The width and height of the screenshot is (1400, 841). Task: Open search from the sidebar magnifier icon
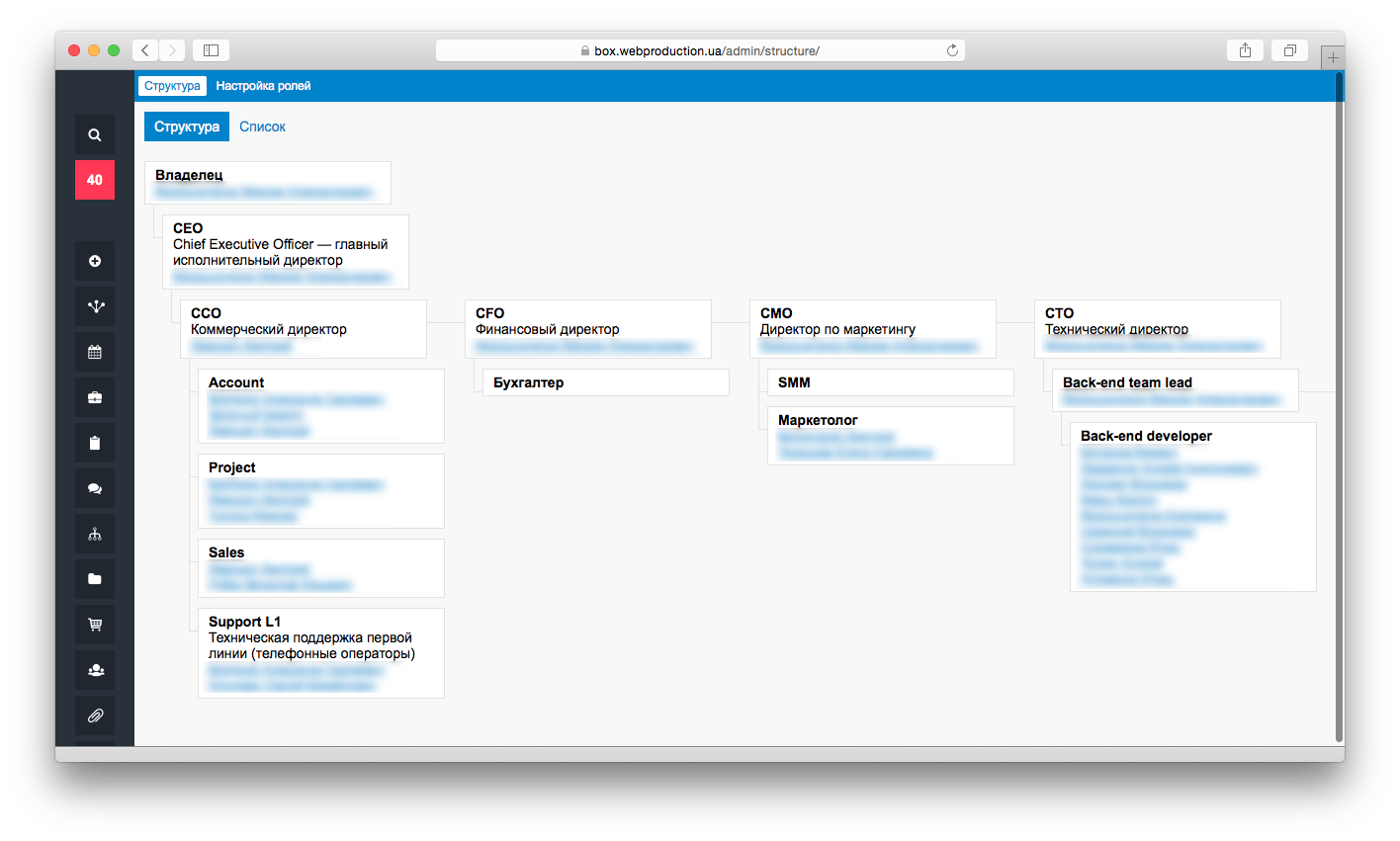point(95,134)
